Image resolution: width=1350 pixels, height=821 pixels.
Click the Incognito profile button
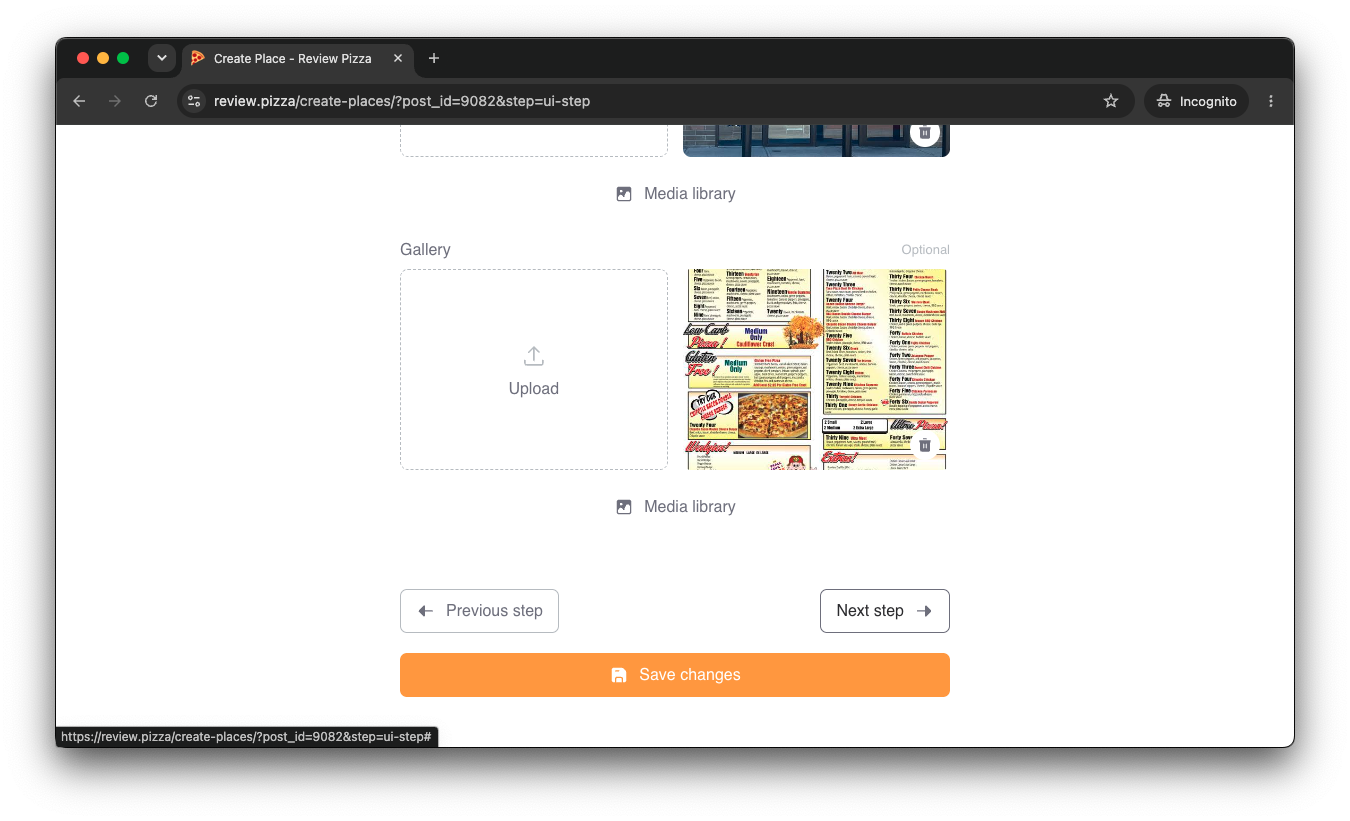1196,101
